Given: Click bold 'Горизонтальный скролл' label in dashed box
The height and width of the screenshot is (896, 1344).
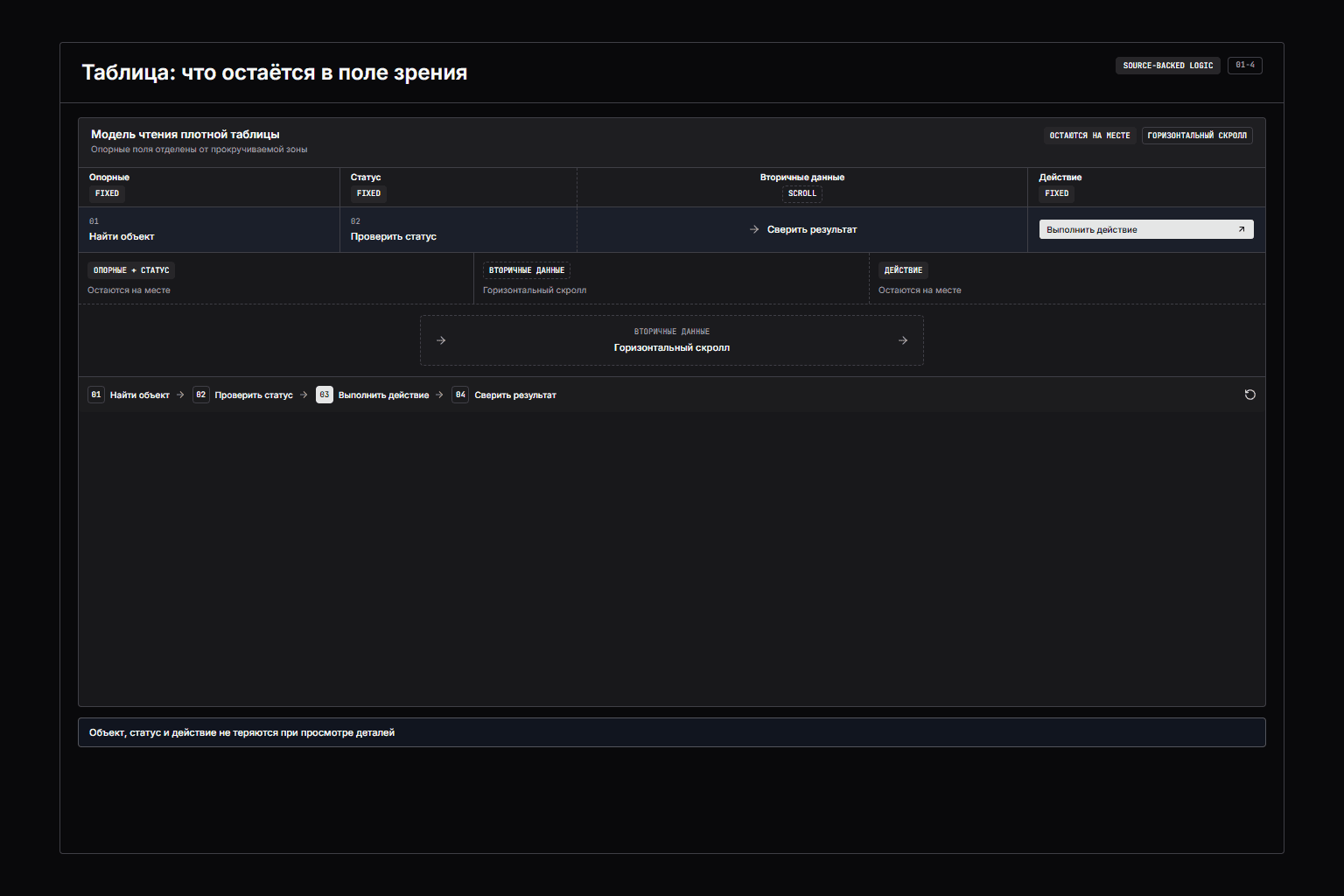Looking at the screenshot, I should point(672,347).
